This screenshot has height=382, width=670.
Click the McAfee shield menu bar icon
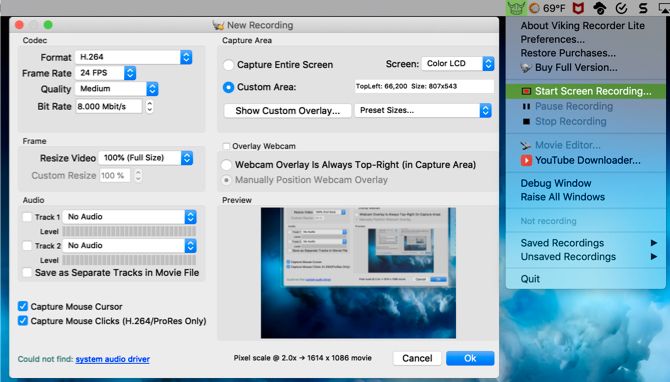click(x=578, y=8)
